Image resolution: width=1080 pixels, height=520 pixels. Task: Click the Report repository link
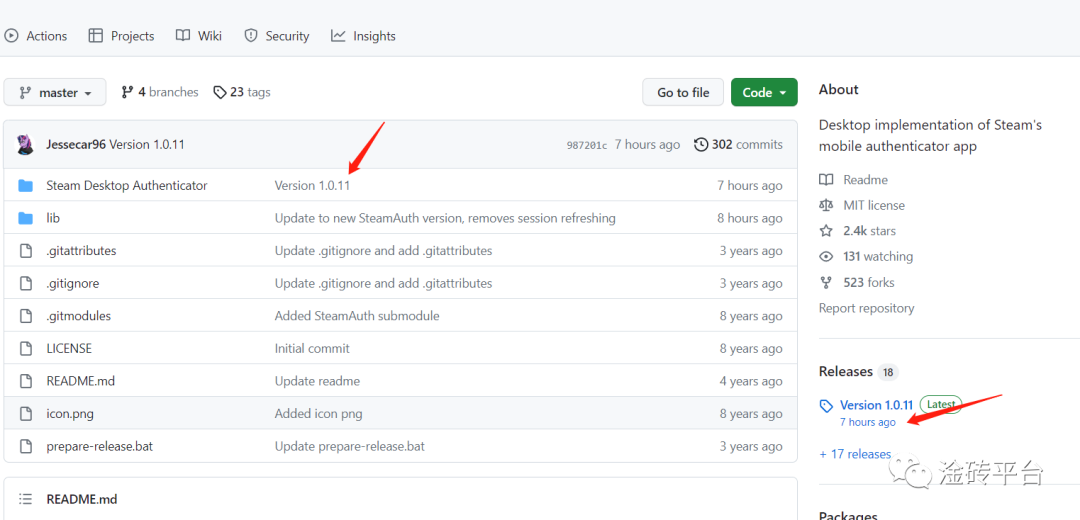pos(866,308)
